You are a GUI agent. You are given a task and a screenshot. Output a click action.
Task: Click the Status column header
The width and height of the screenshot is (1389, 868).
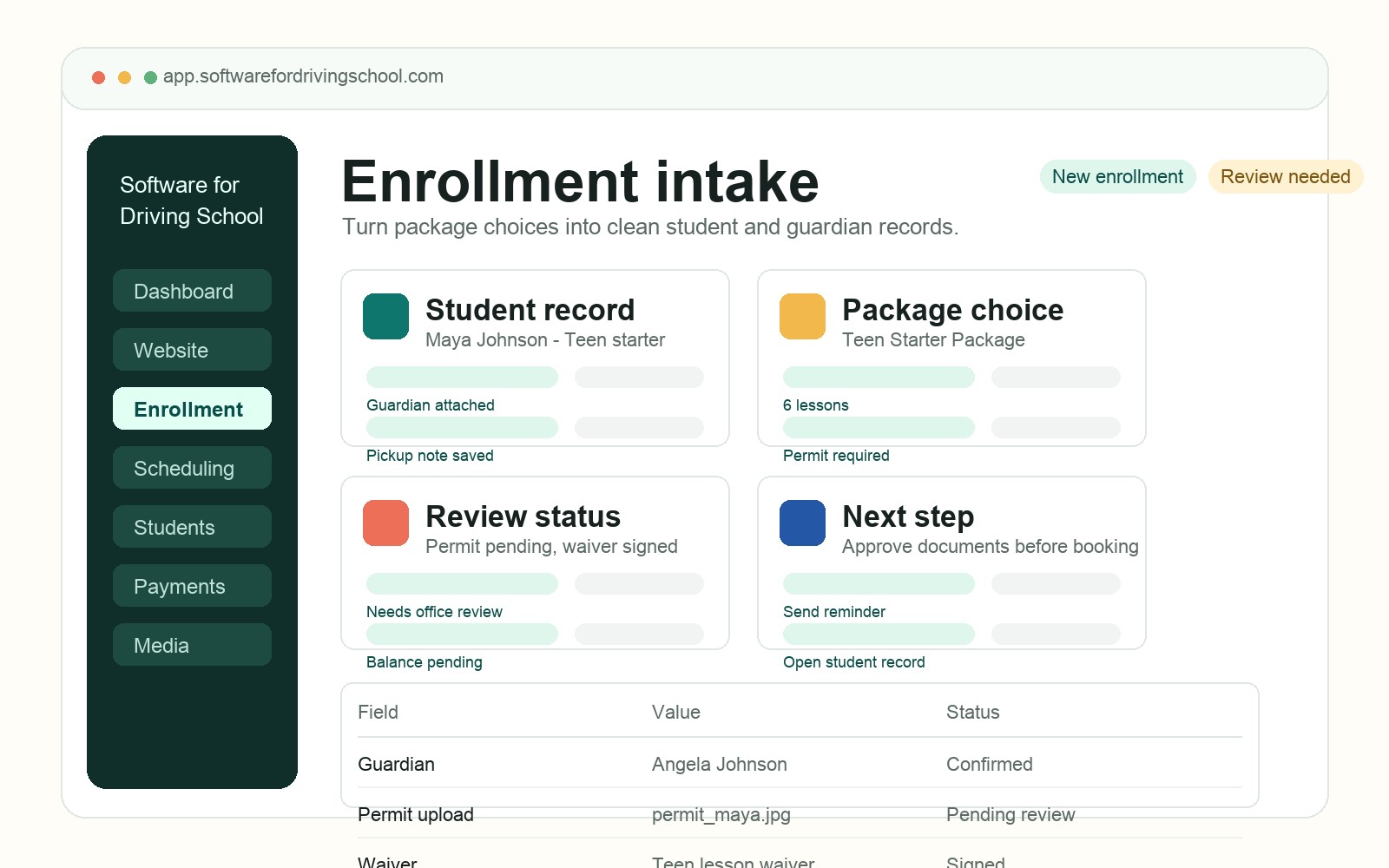[973, 713]
